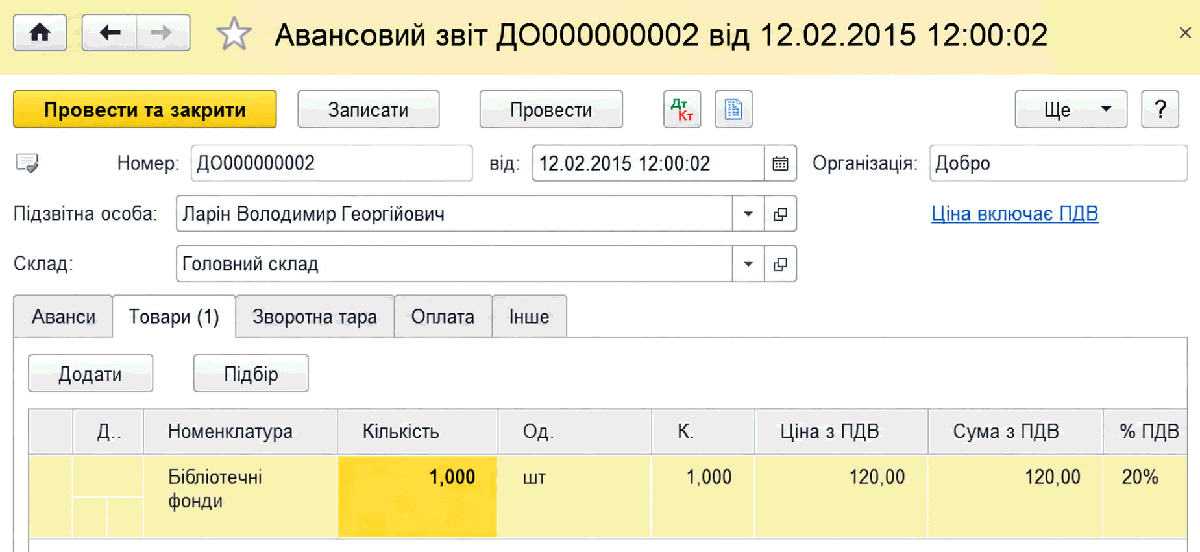Edit the Номер input field

coord(331,164)
